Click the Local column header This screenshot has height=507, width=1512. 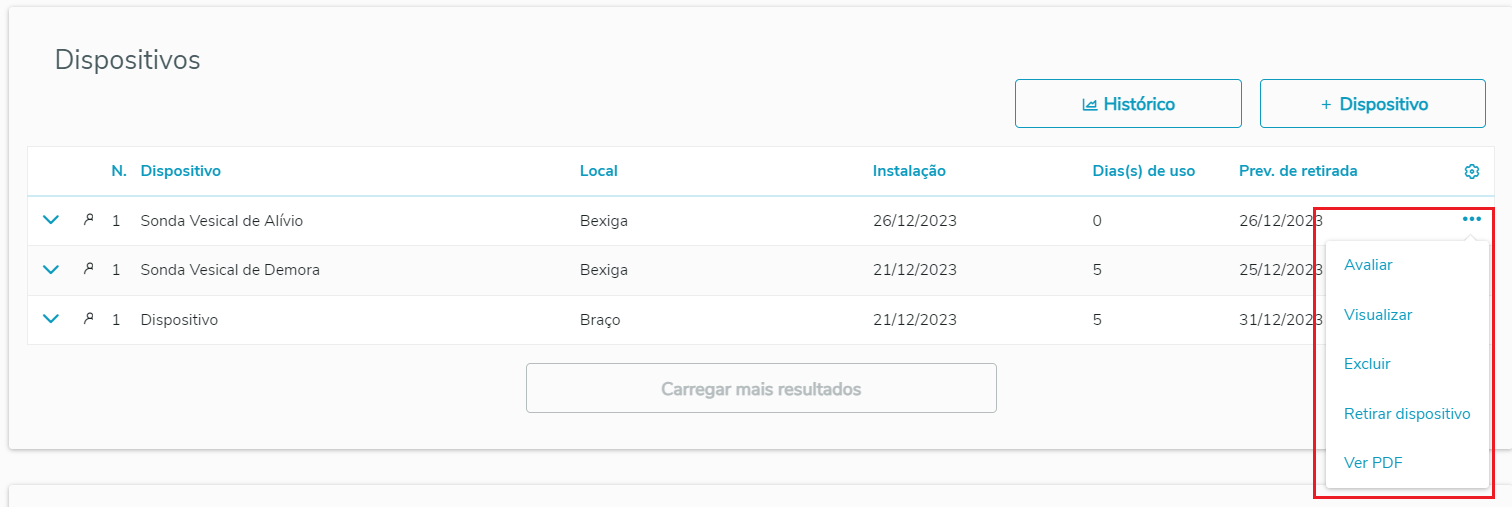(598, 171)
